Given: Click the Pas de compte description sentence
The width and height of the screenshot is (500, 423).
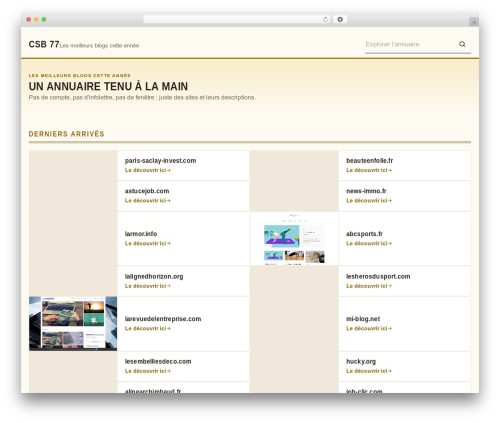Looking at the screenshot, I should click(142, 97).
